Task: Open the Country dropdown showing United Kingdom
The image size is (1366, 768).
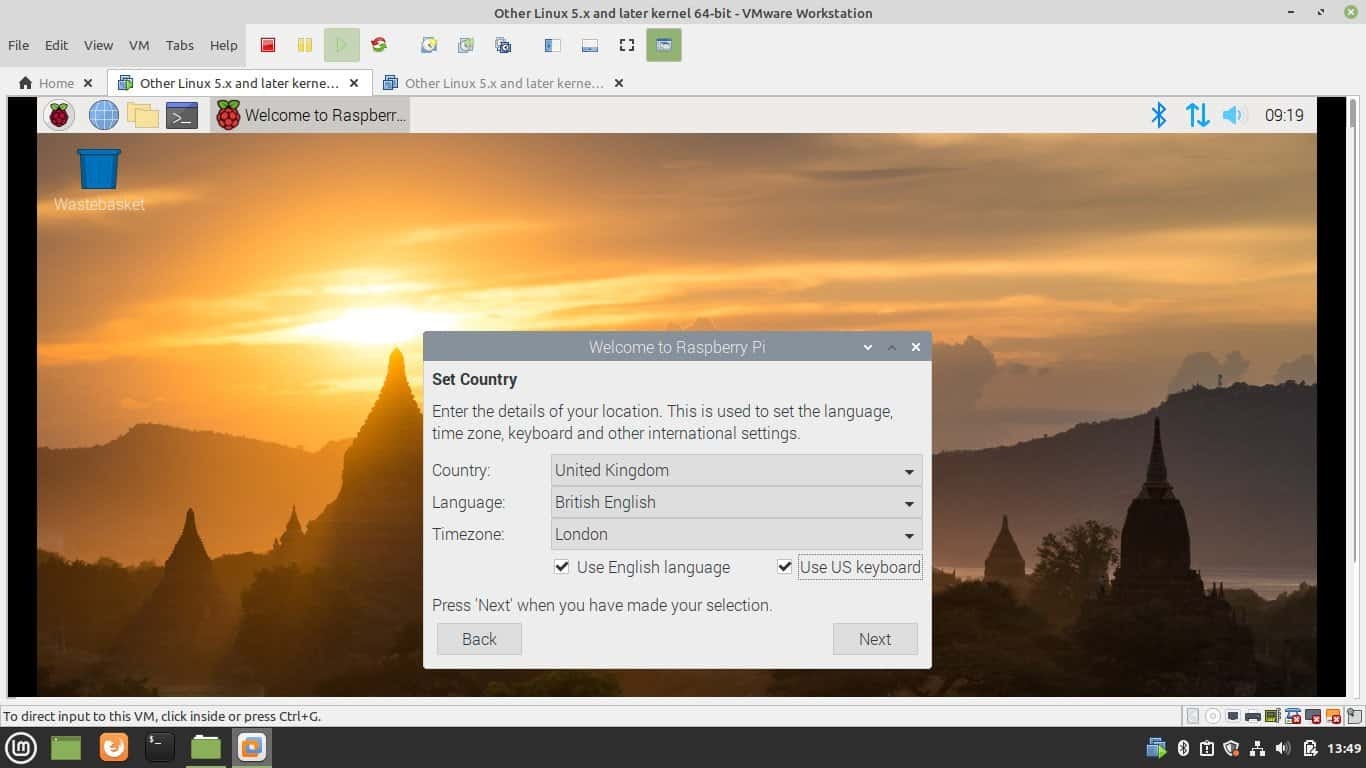Action: [x=736, y=470]
